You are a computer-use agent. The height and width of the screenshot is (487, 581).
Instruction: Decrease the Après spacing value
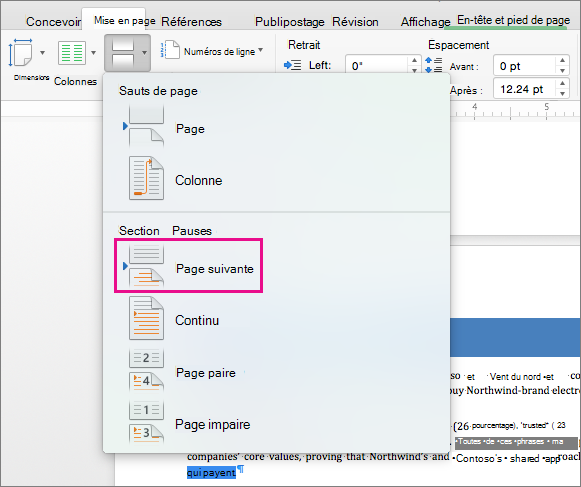(562, 93)
